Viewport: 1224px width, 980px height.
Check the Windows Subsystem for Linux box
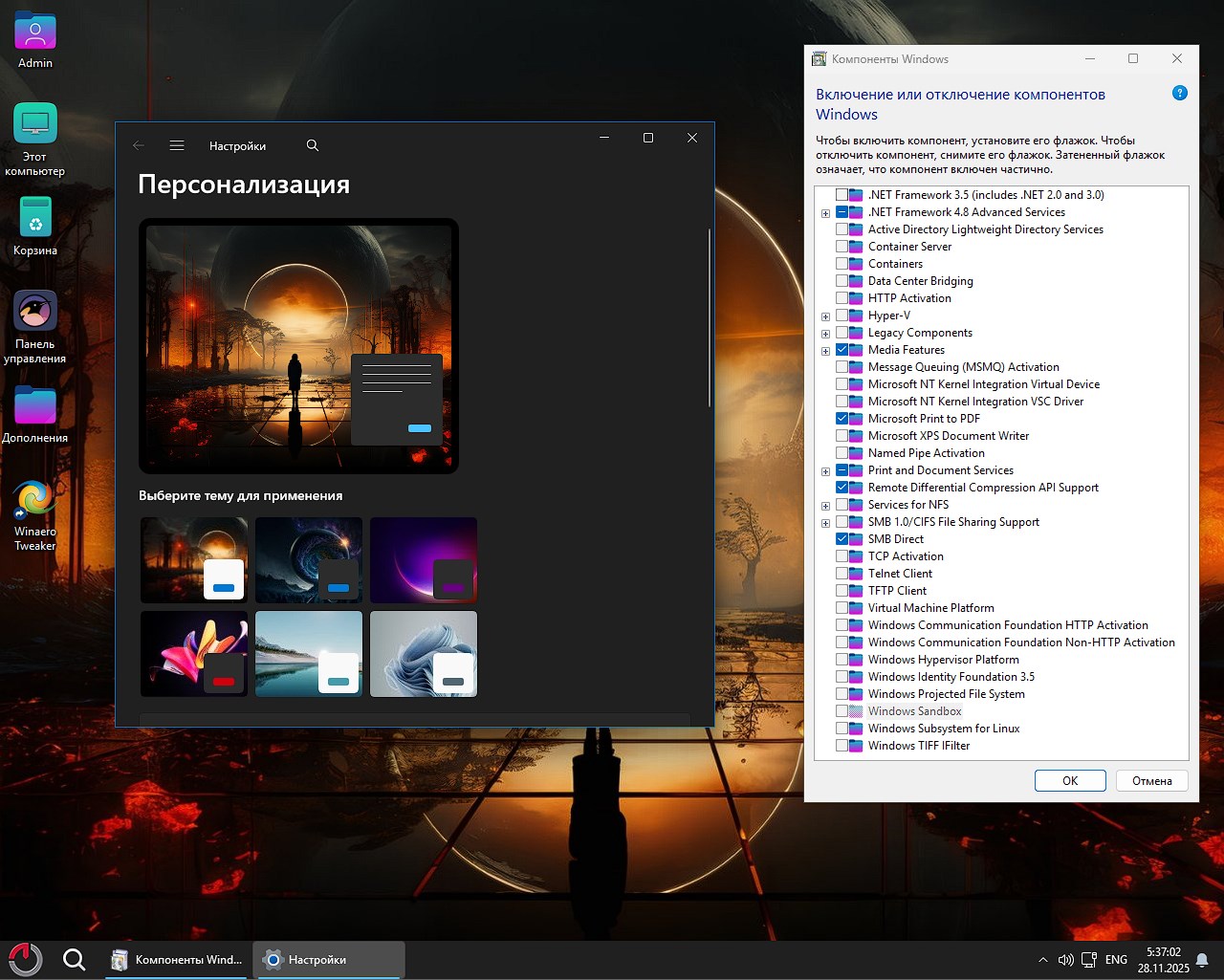pyautogui.click(x=841, y=729)
